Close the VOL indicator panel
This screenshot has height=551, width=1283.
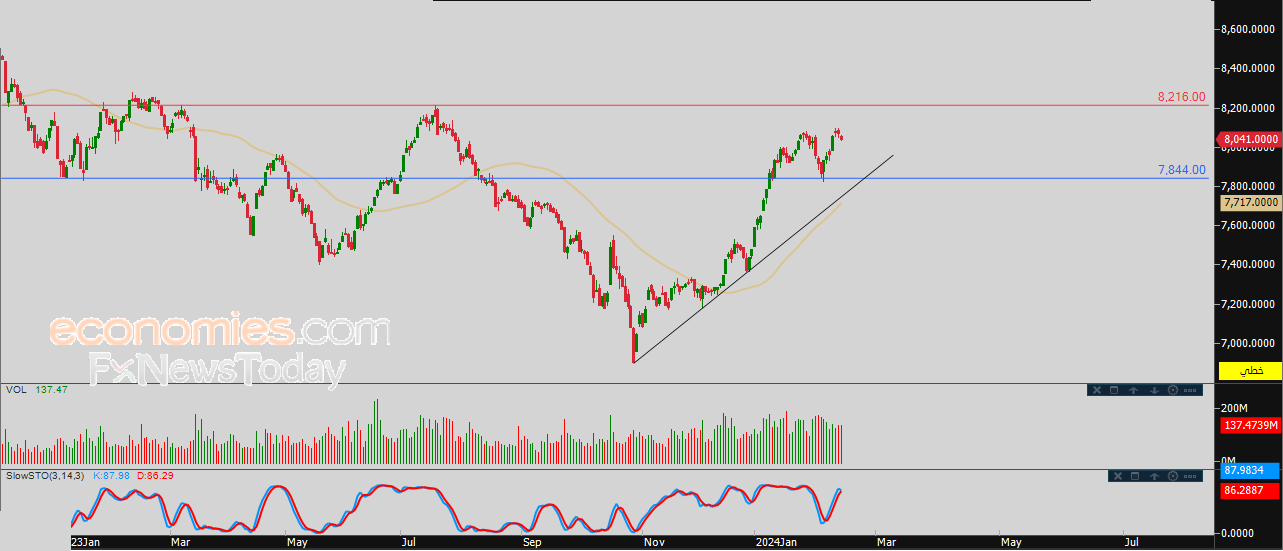coord(1097,390)
